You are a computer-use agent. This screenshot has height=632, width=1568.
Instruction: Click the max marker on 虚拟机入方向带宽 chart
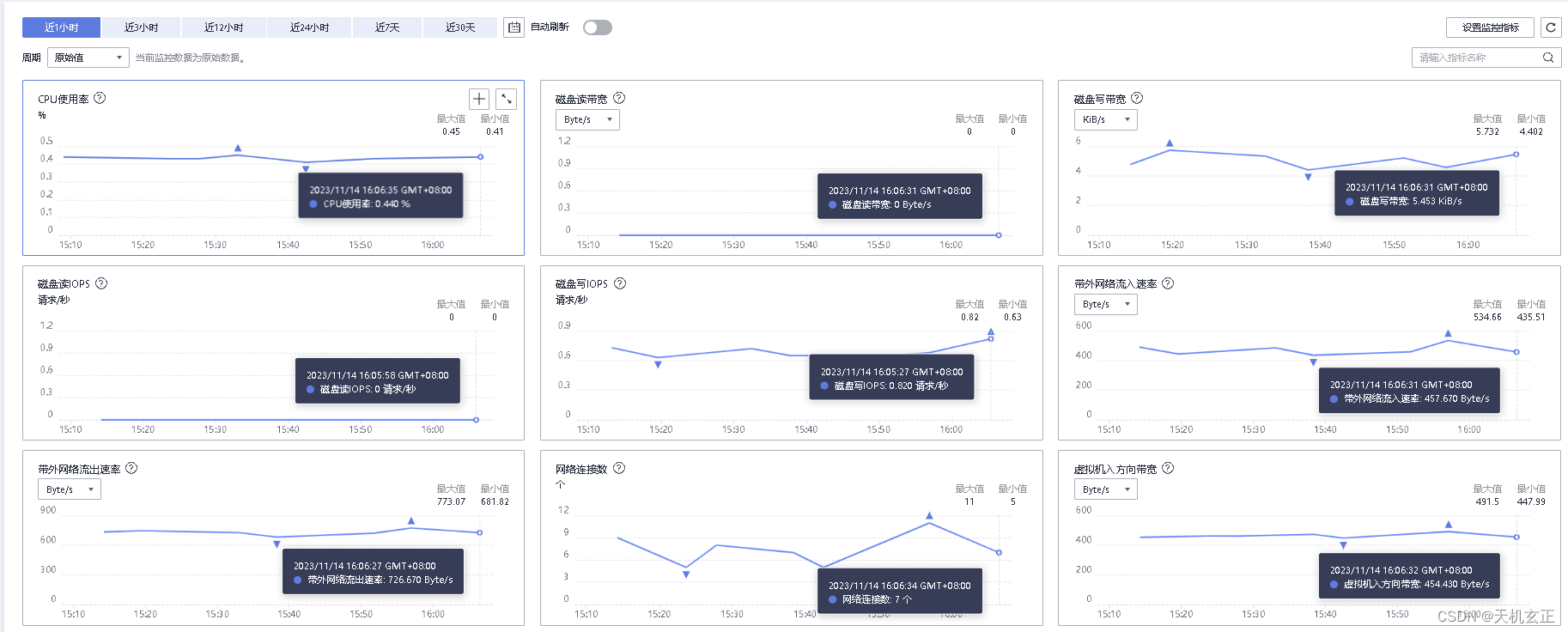[x=1449, y=524]
